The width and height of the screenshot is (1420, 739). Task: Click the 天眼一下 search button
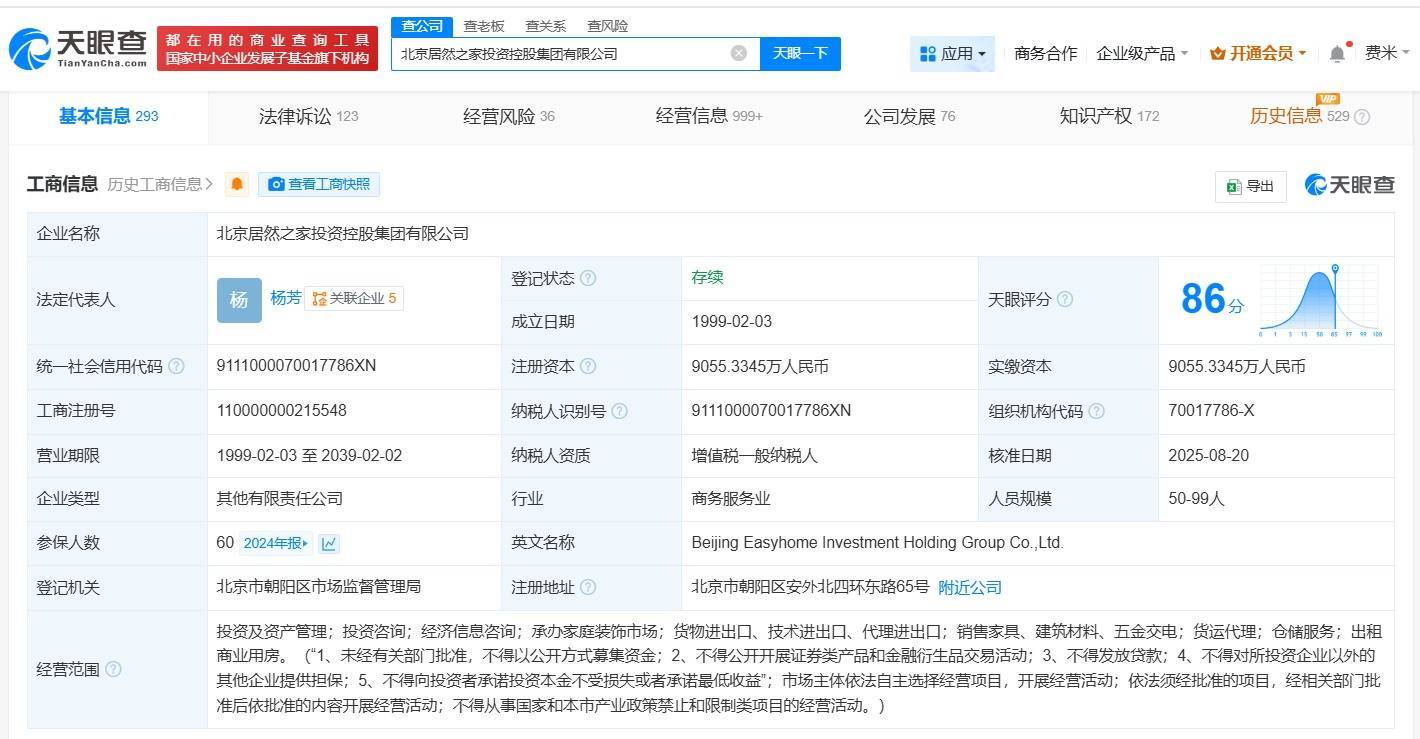(x=800, y=54)
